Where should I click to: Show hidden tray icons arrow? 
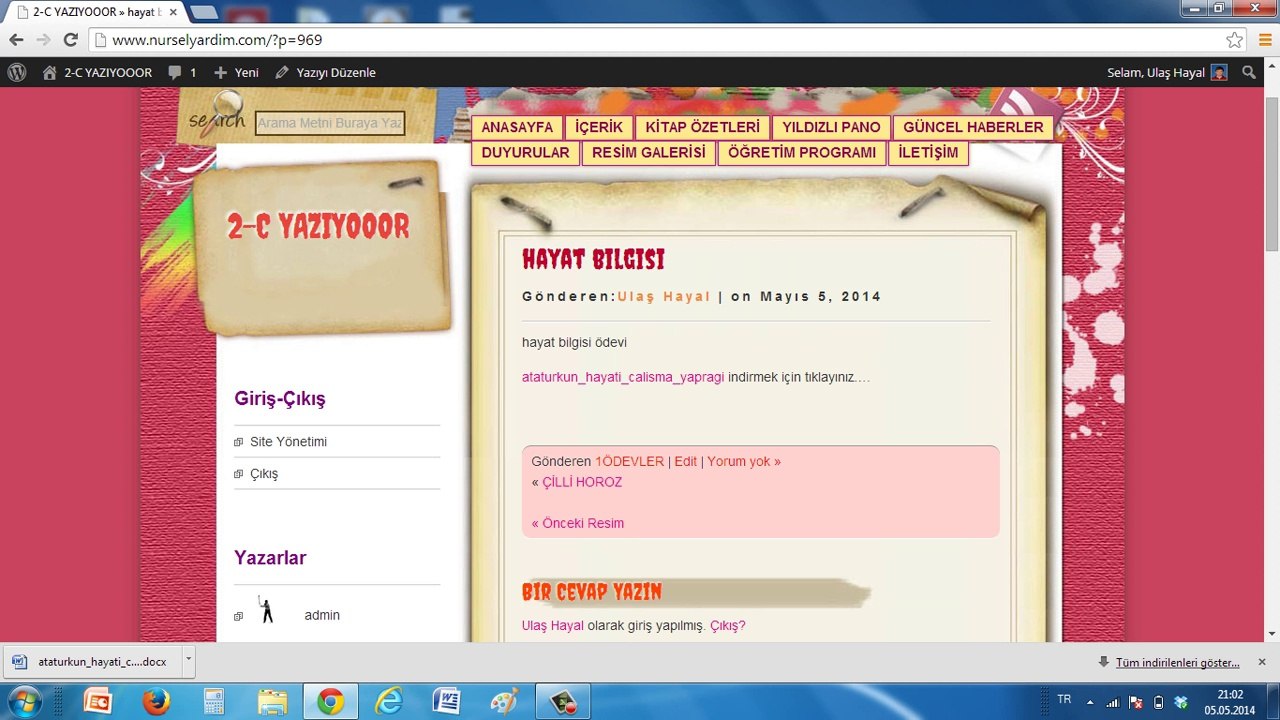[1090, 702]
